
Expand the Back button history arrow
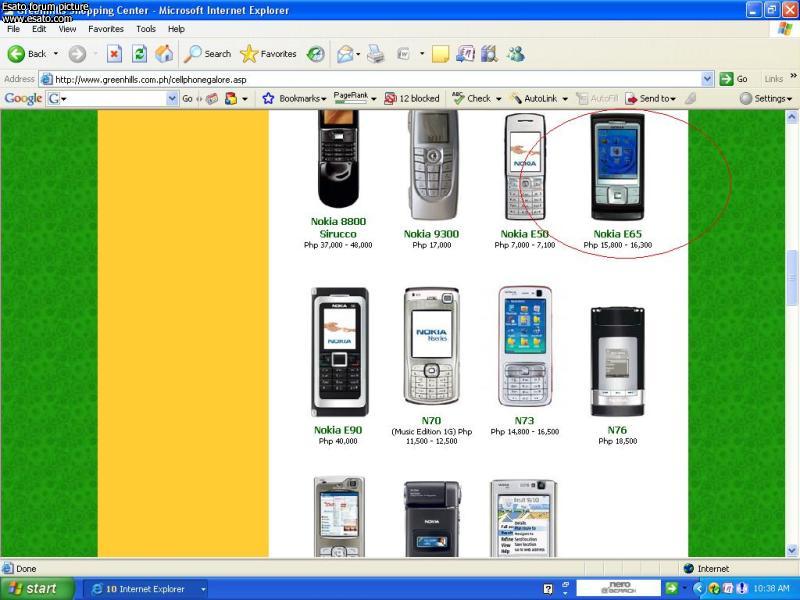point(56,54)
